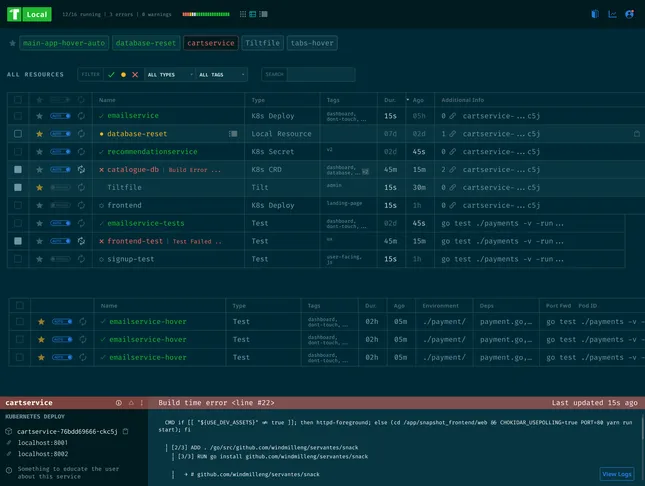Click 'K8s CRD' type cell
This screenshot has width=645, height=486.
click(x=267, y=170)
